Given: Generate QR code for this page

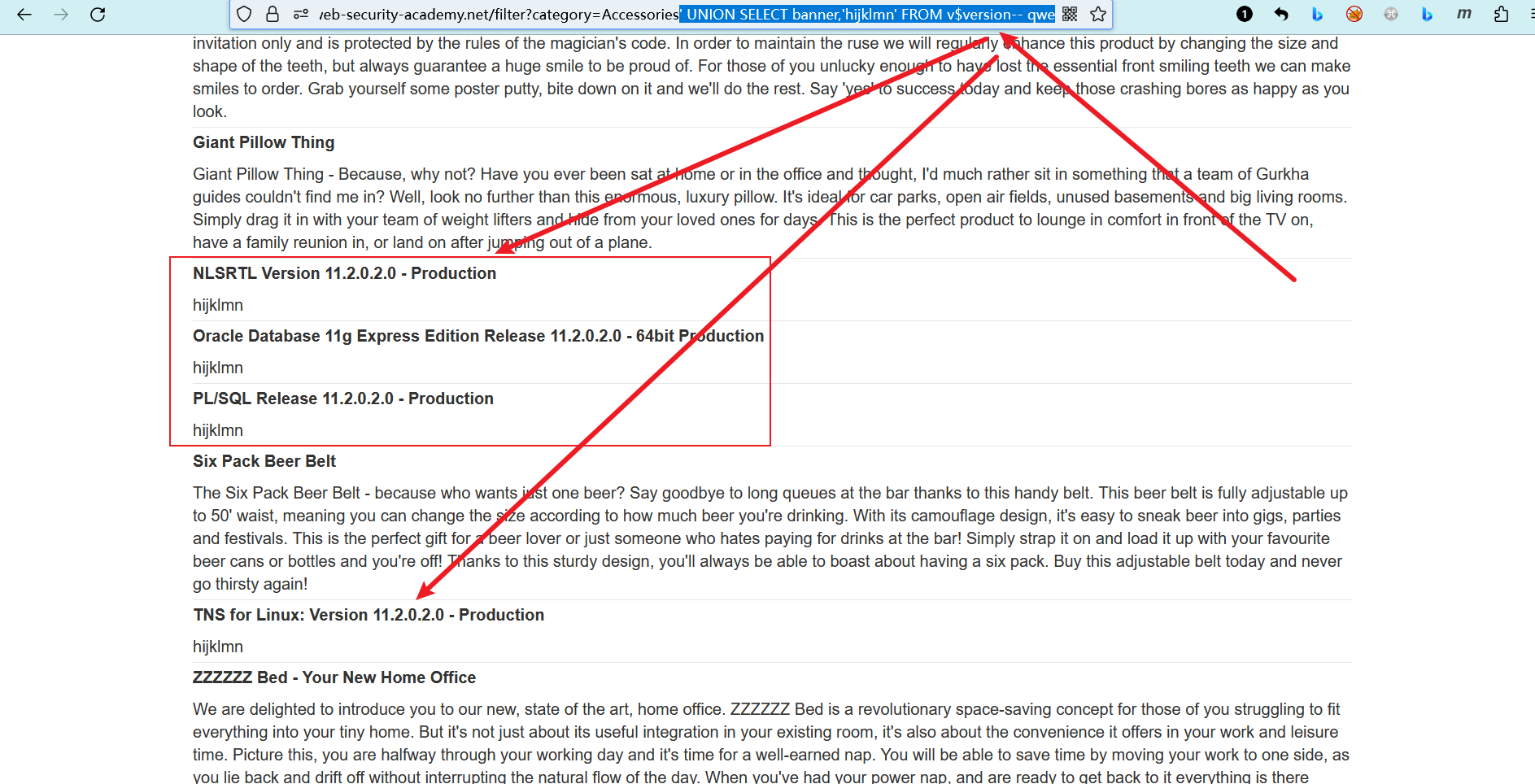Looking at the screenshot, I should 1070,14.
